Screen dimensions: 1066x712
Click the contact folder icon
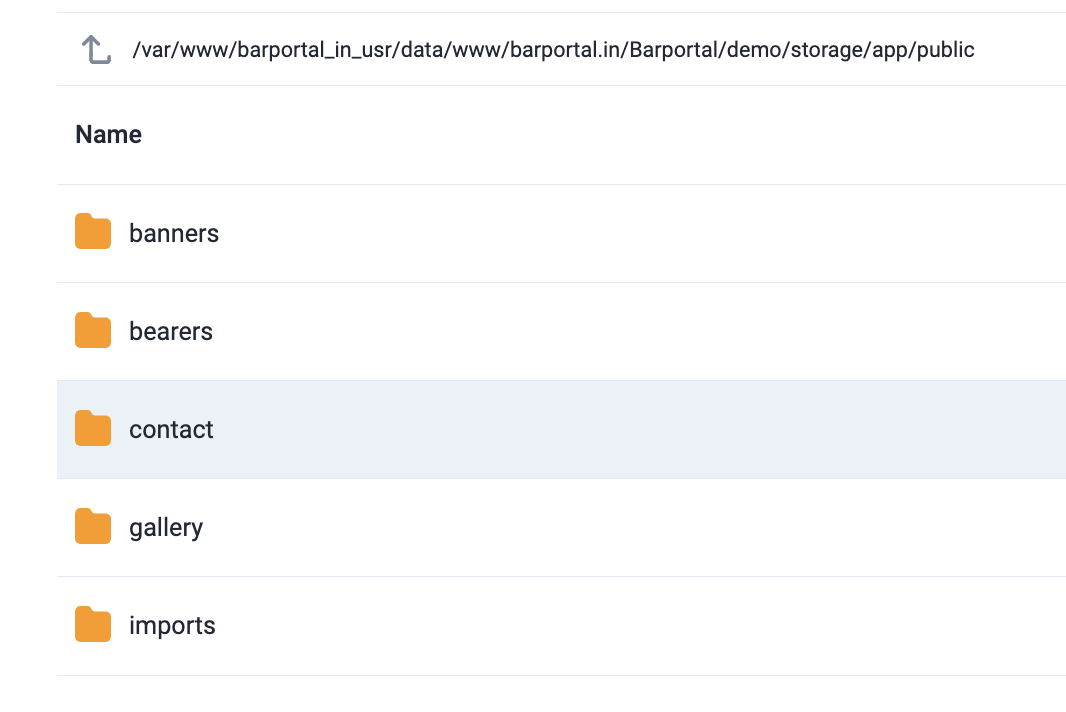(93, 428)
